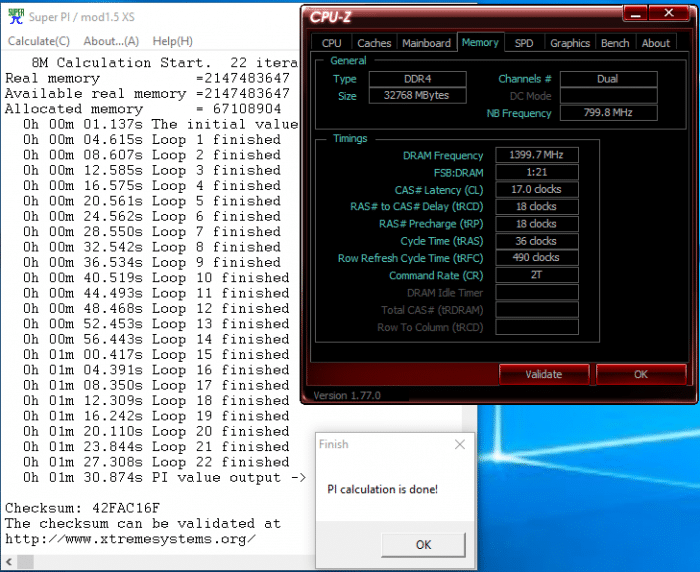This screenshot has width=700, height=572.
Task: Switch to the Bench tab in CPU-Z
Action: (x=615, y=43)
